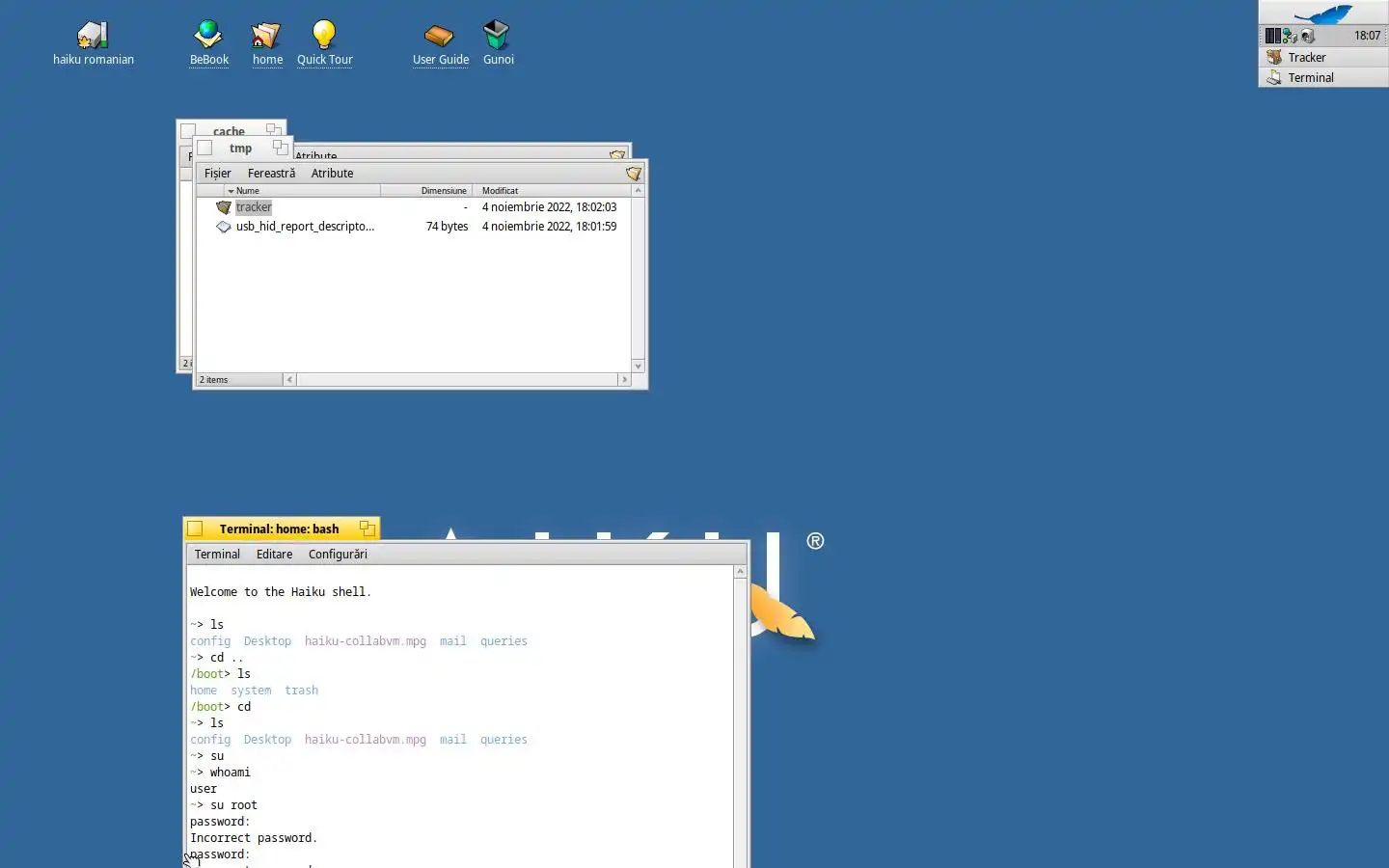Image resolution: width=1389 pixels, height=868 pixels.
Task: Close the cache window via its tab square
Action: pyautogui.click(x=188, y=130)
